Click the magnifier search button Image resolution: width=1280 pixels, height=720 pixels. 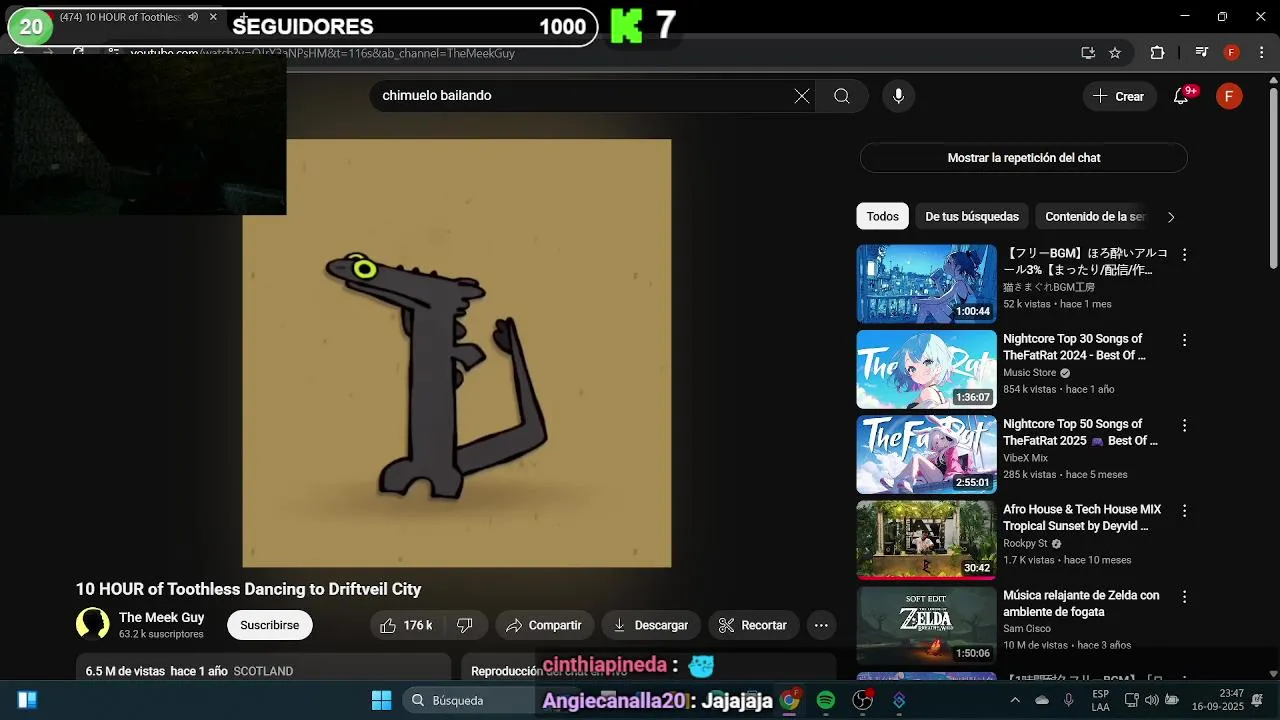[842, 96]
